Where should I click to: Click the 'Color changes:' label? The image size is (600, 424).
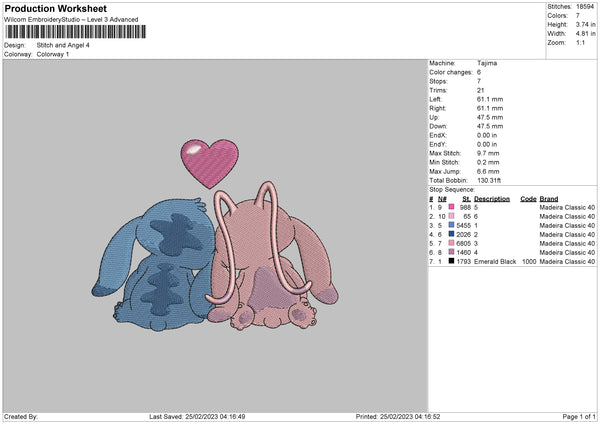pyautogui.click(x=451, y=72)
